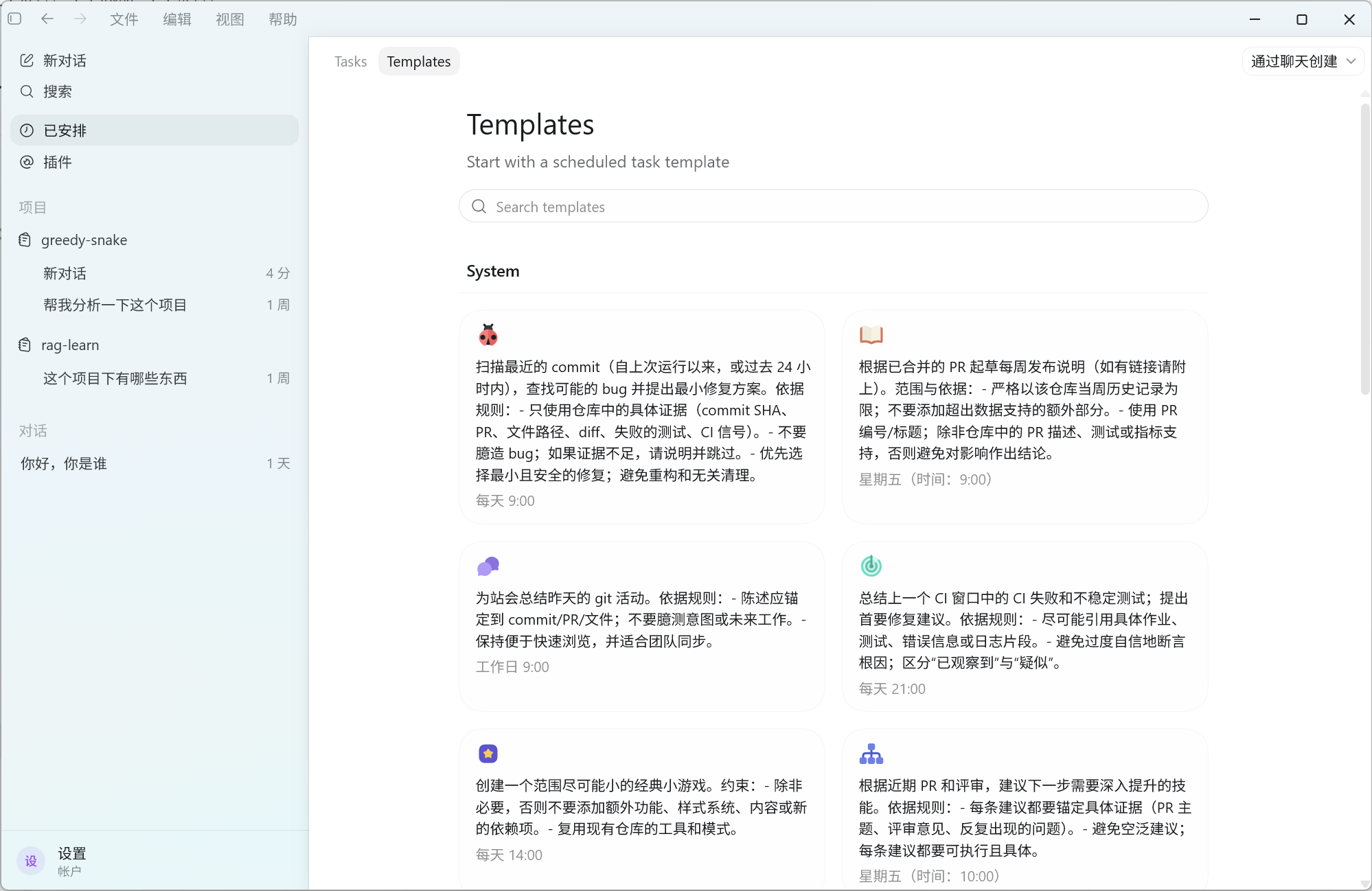Click the 星期五（时间：9:00）schedule label
The height and width of the screenshot is (891, 1372).
point(926,479)
